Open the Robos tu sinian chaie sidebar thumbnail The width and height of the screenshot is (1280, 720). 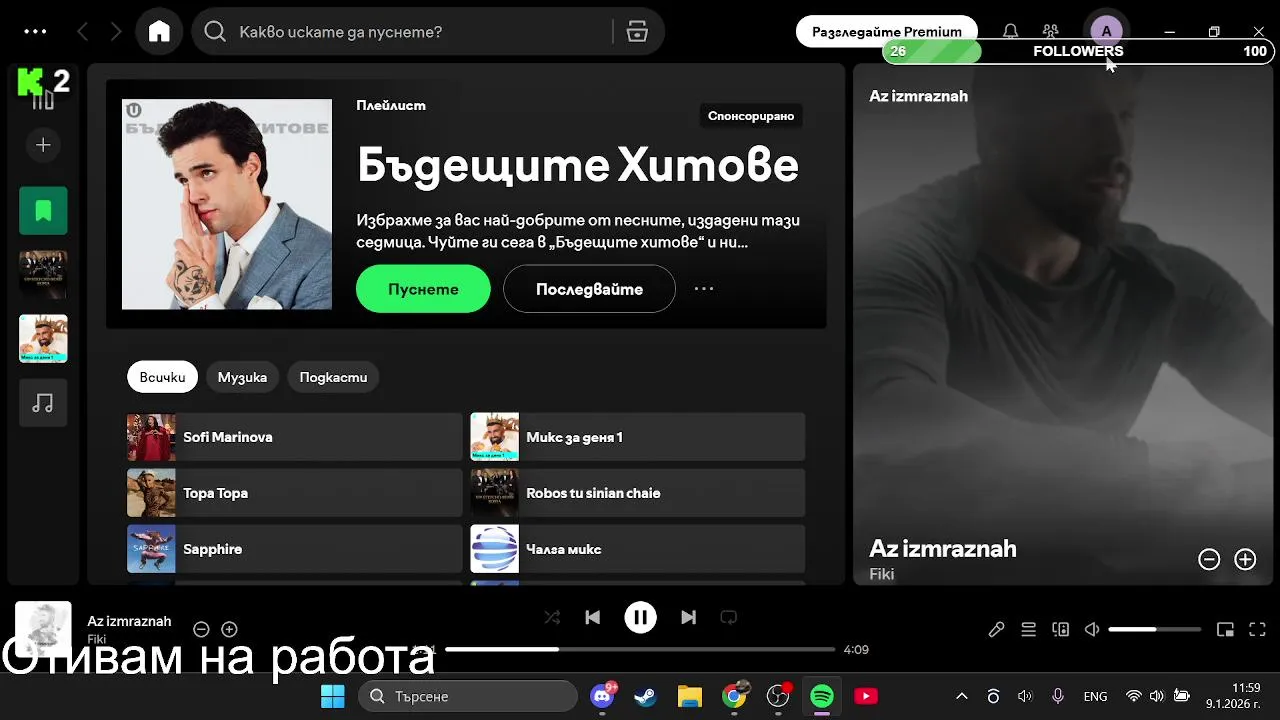pos(43,274)
